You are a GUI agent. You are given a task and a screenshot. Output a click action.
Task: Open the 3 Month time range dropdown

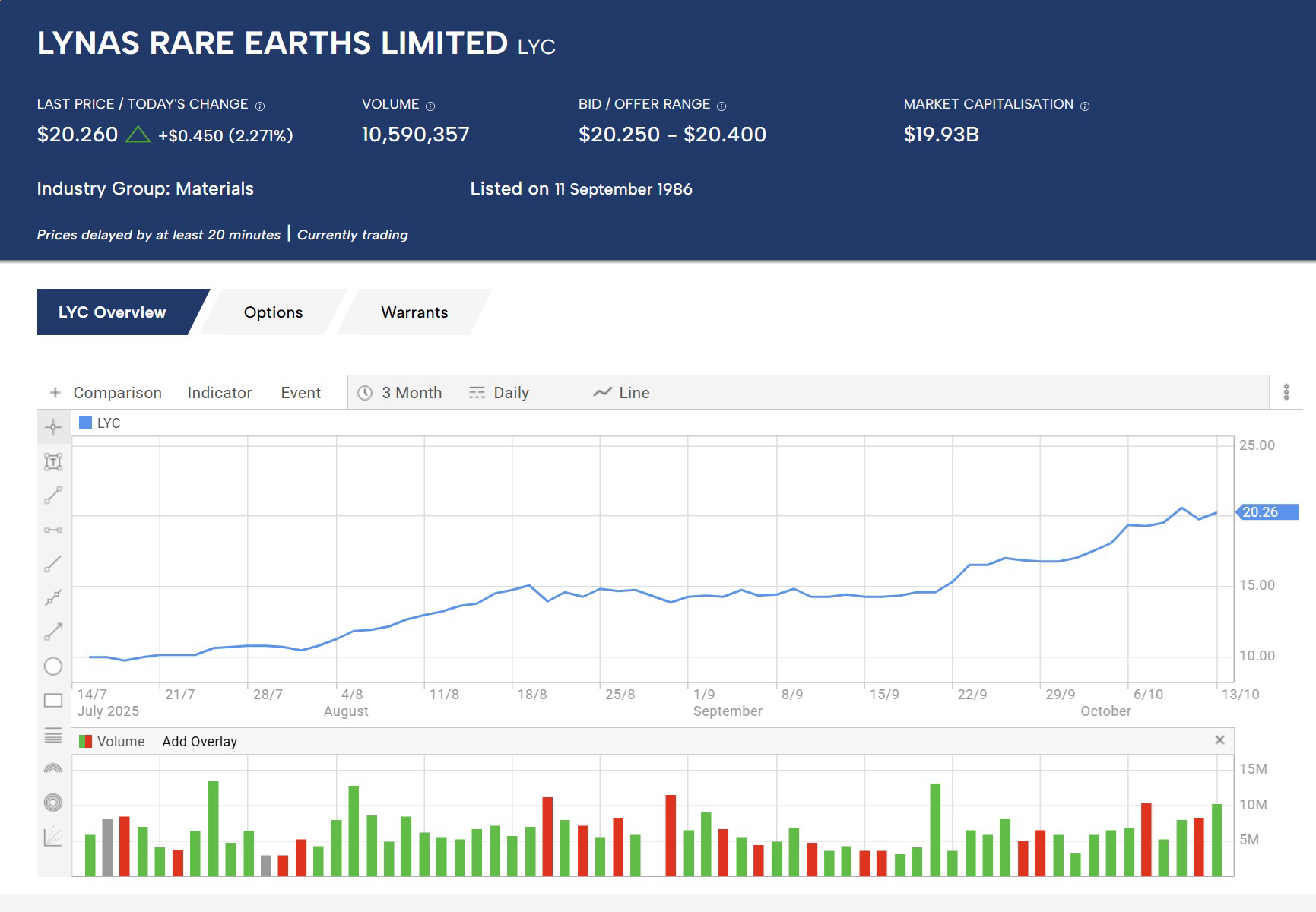[x=400, y=393]
